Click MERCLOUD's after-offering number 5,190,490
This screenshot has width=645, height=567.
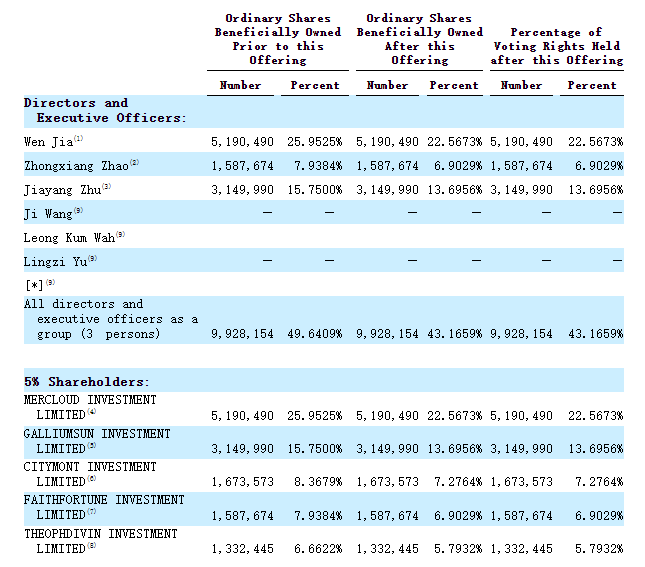tap(387, 416)
